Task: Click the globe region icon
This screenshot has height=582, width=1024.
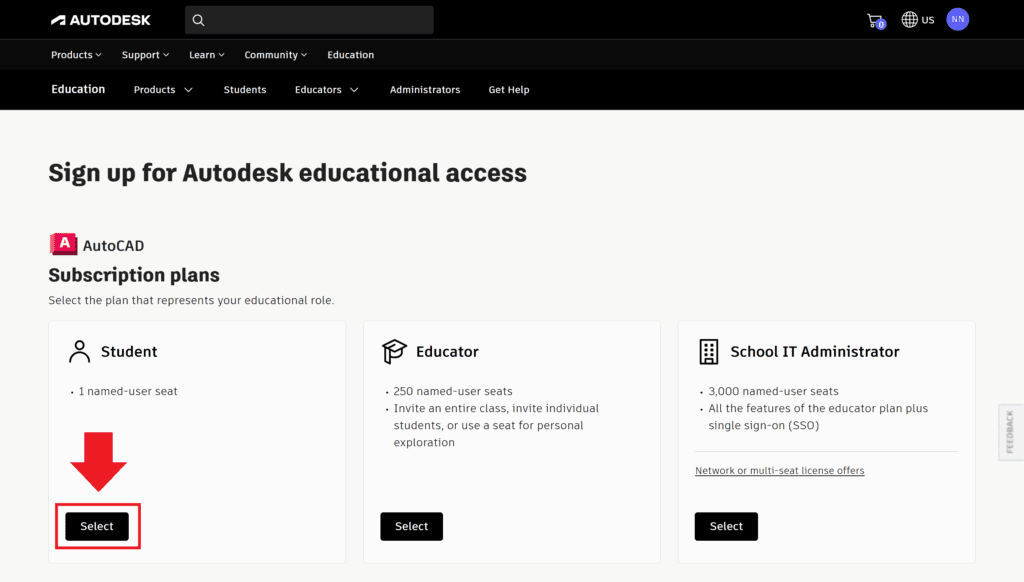Action: [909, 20]
